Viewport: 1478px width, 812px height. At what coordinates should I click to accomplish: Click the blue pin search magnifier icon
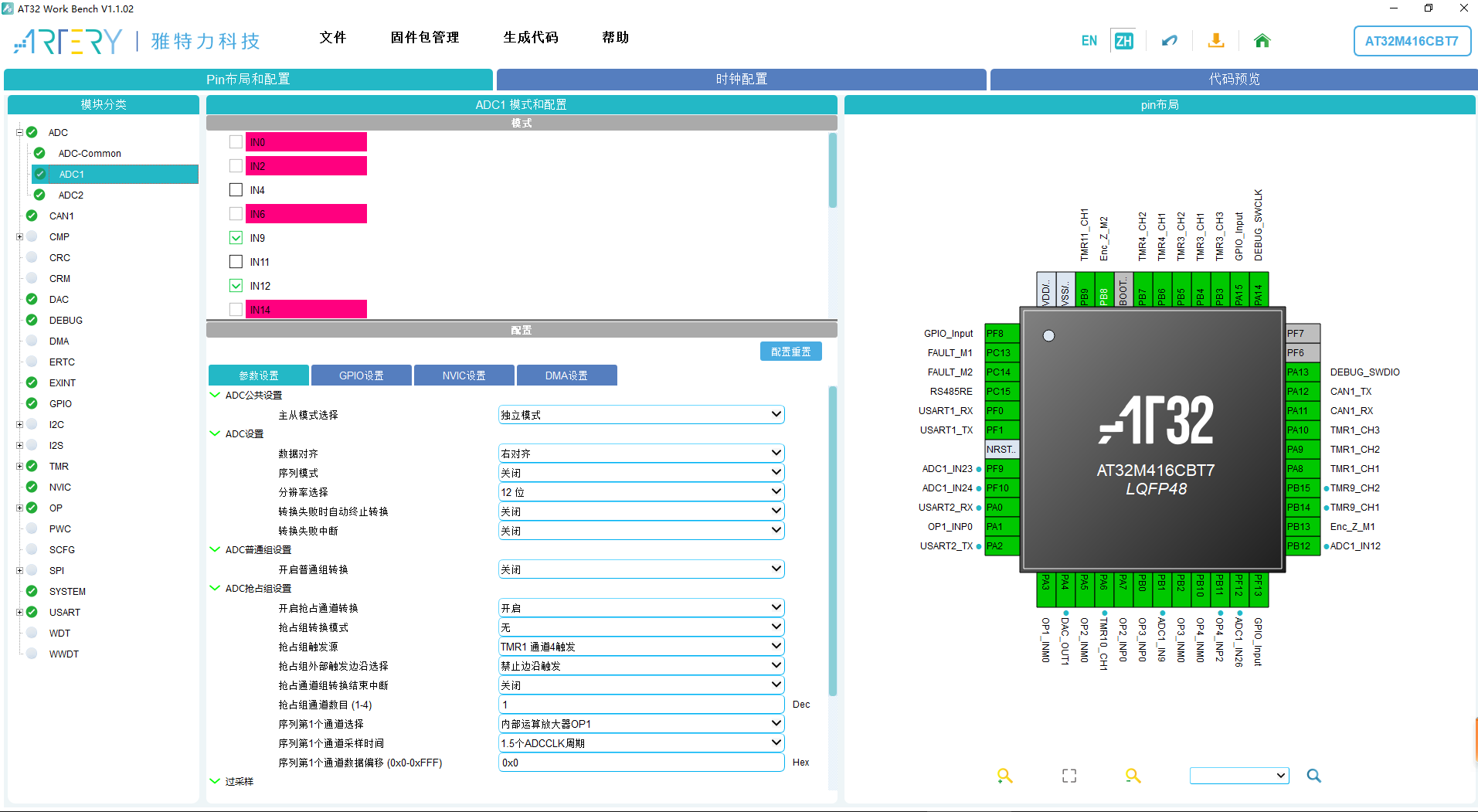tap(1313, 776)
